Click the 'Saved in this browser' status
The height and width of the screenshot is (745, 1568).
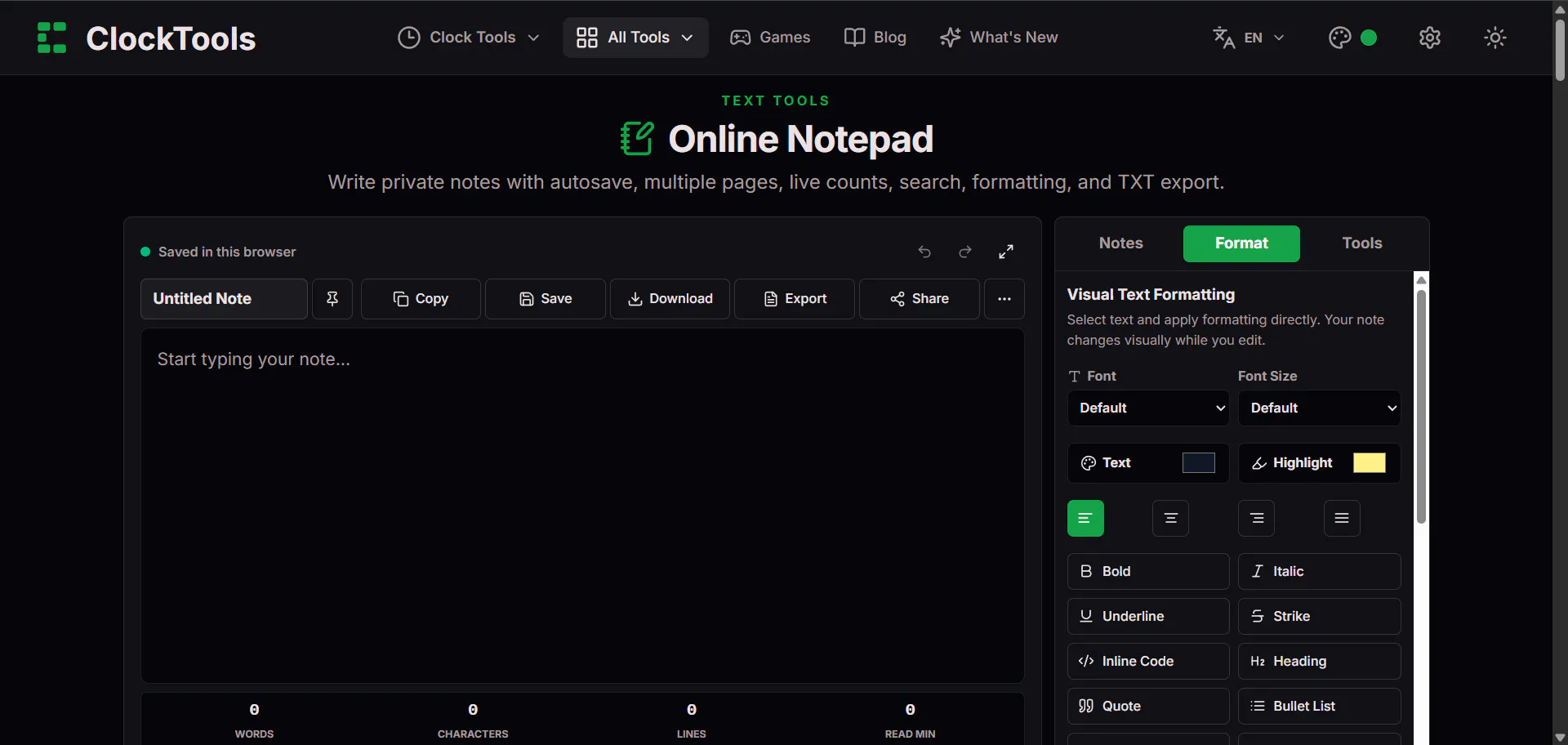pos(218,252)
